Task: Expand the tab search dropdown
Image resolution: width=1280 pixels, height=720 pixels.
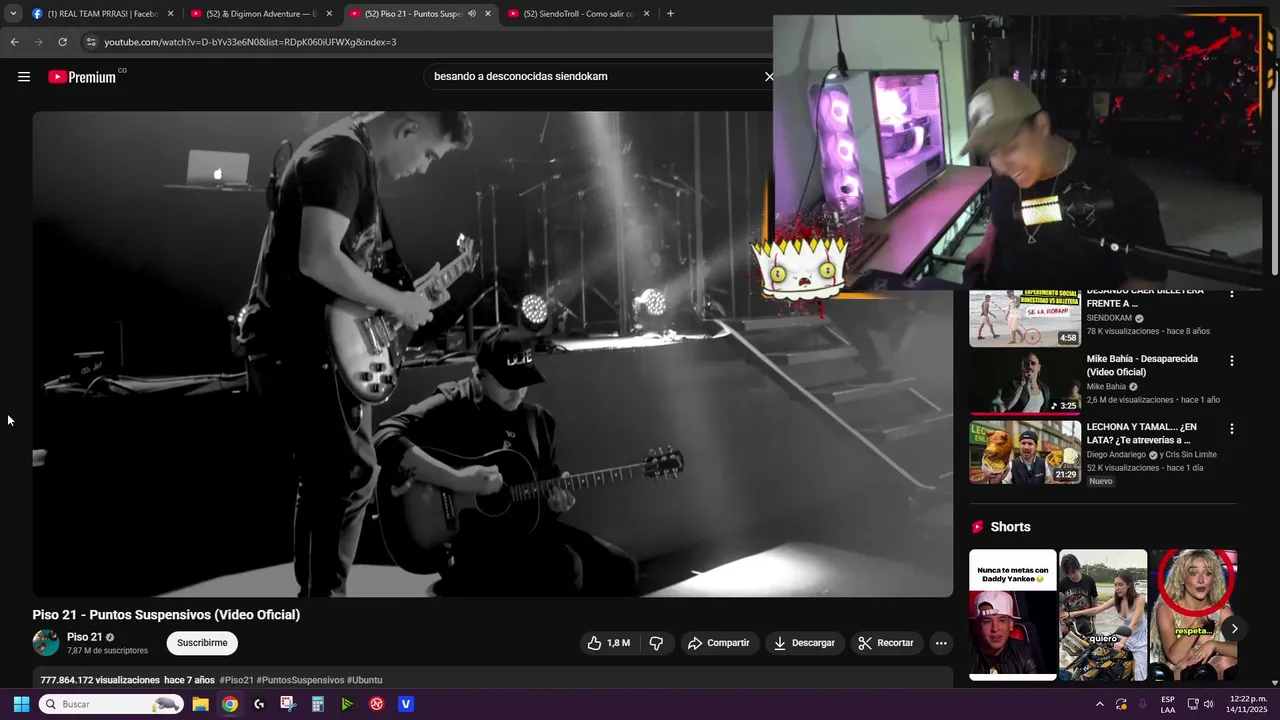Action: click(13, 14)
